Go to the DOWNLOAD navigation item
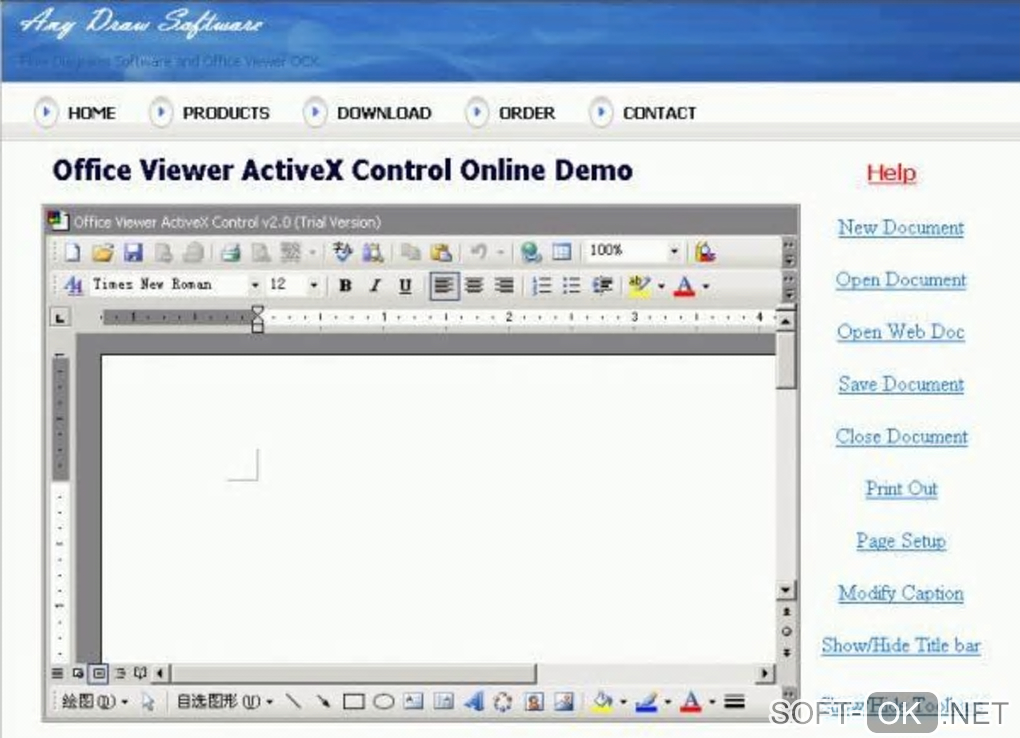The height and width of the screenshot is (738, 1020). pos(384,113)
